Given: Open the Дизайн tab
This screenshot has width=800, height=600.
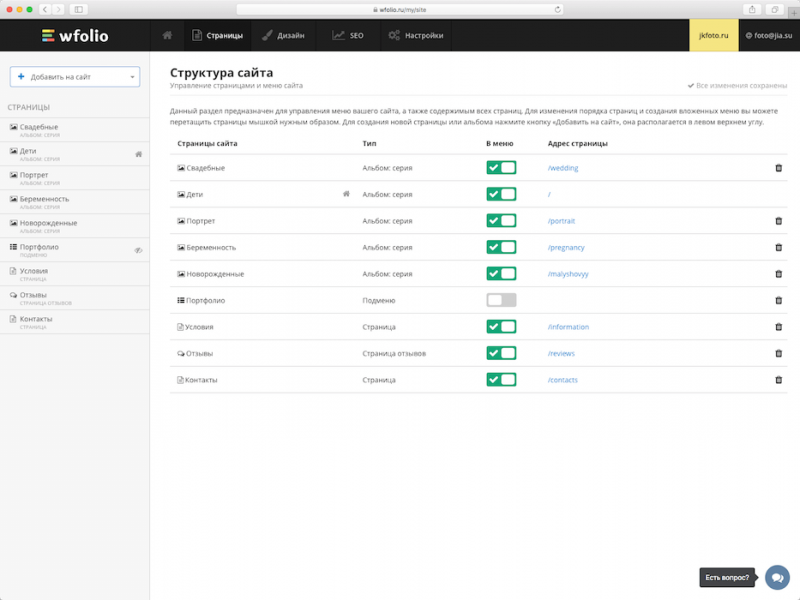Looking at the screenshot, I should point(283,36).
